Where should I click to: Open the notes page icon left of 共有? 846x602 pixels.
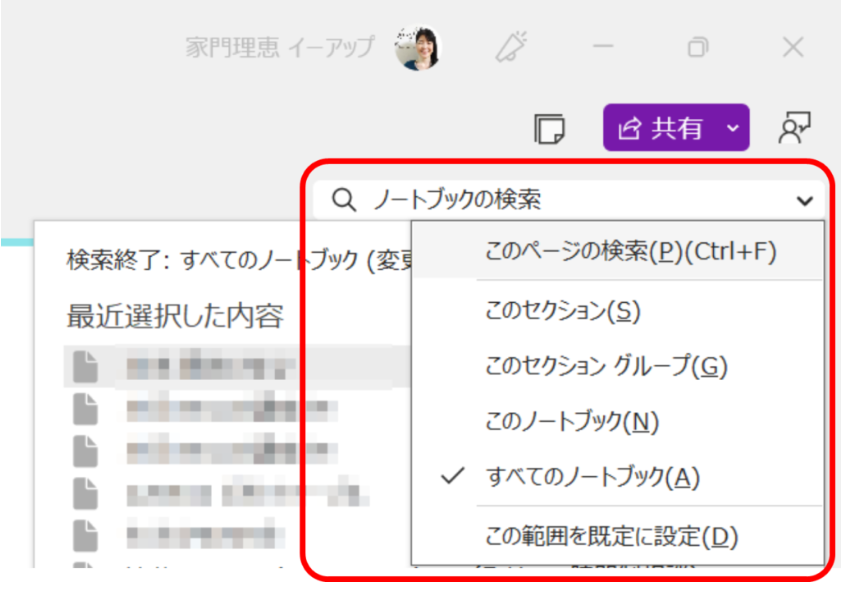click(x=549, y=128)
